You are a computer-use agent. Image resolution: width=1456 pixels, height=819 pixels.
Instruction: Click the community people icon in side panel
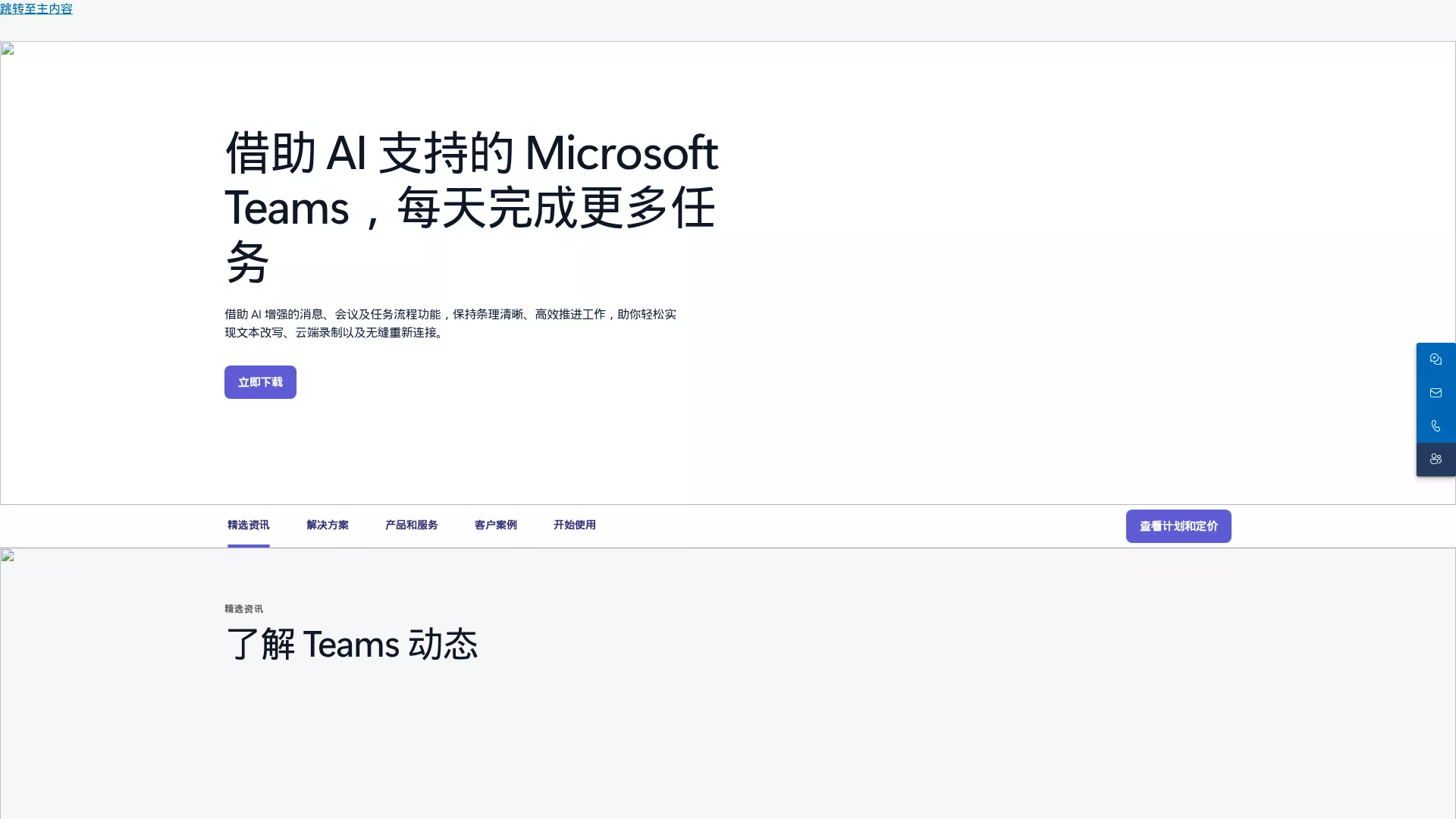pos(1436,460)
